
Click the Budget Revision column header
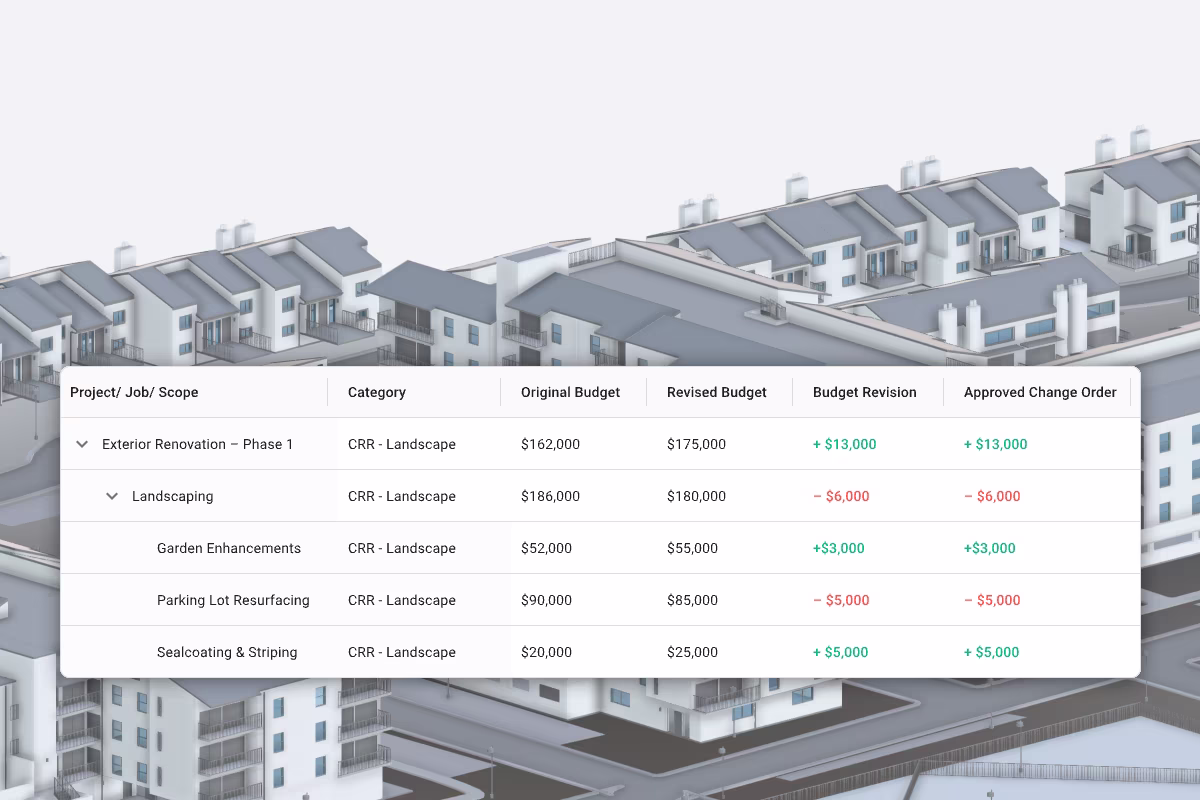point(865,392)
